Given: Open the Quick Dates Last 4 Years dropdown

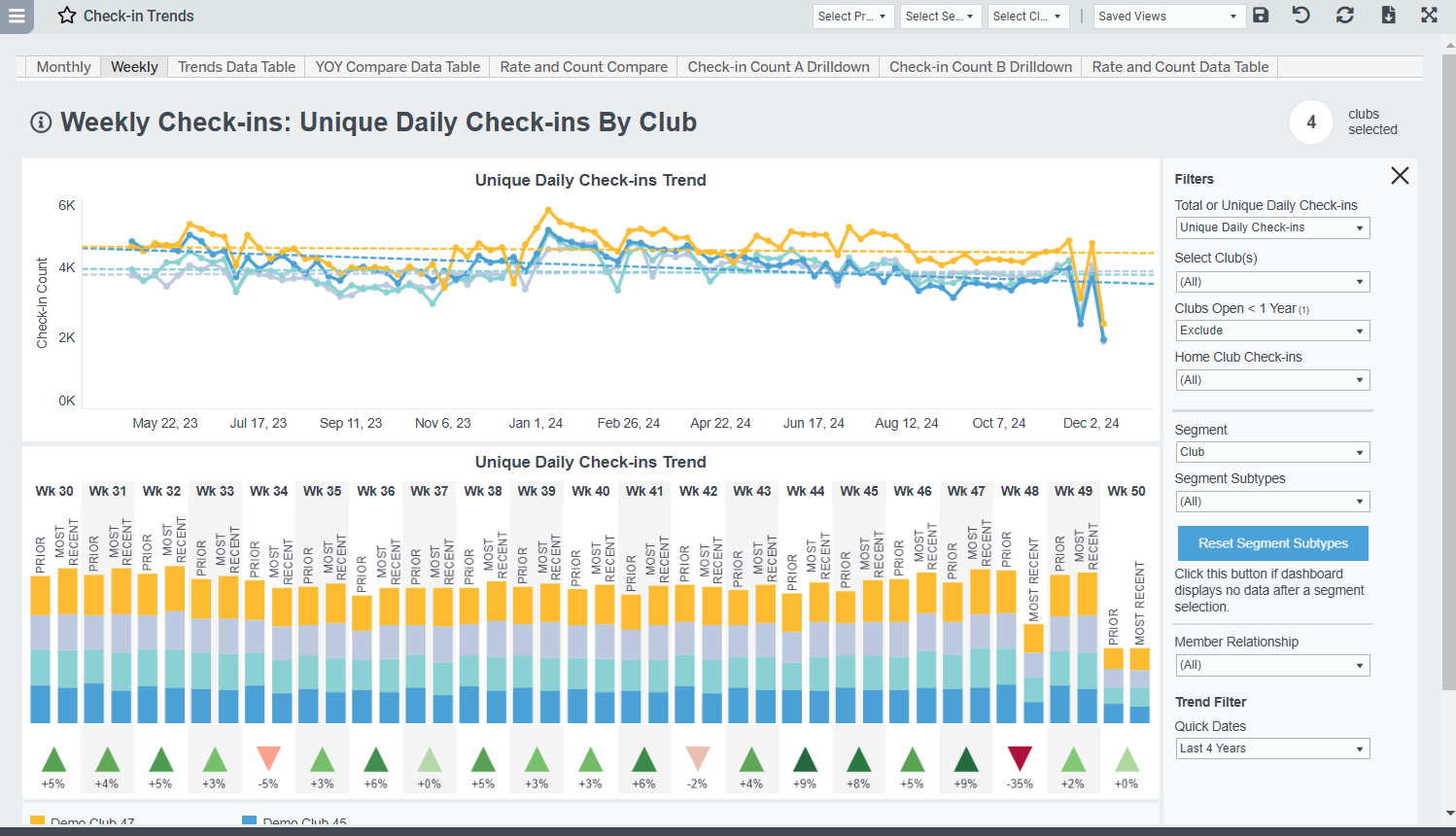Looking at the screenshot, I should pos(1272,748).
